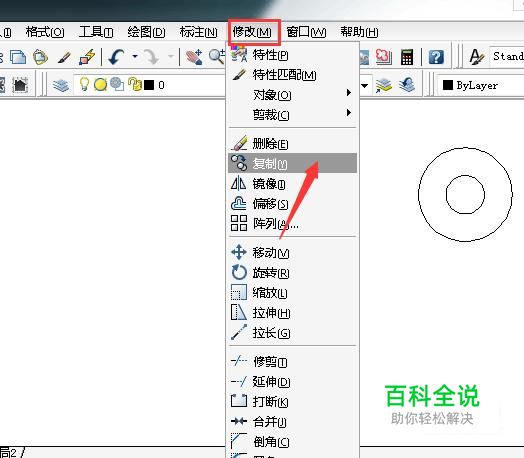Click the eraser icon beside 删除
Screen dimensions: 524x458
[x=239, y=143]
